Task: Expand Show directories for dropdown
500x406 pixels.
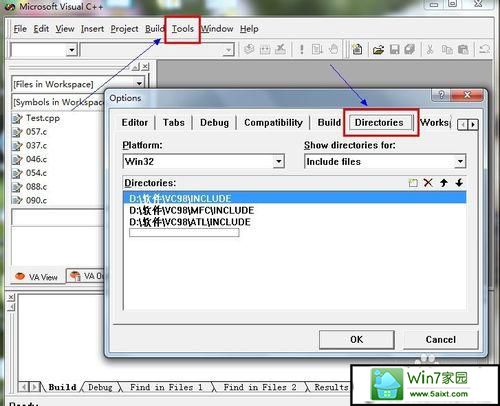Action: (x=460, y=162)
